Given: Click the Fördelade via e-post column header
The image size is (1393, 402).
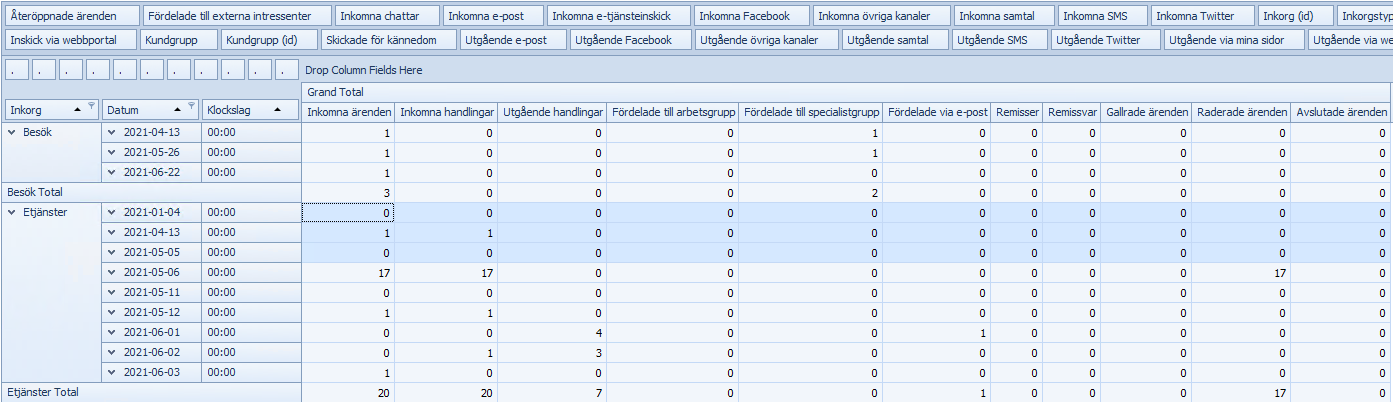Looking at the screenshot, I should click(938, 112).
